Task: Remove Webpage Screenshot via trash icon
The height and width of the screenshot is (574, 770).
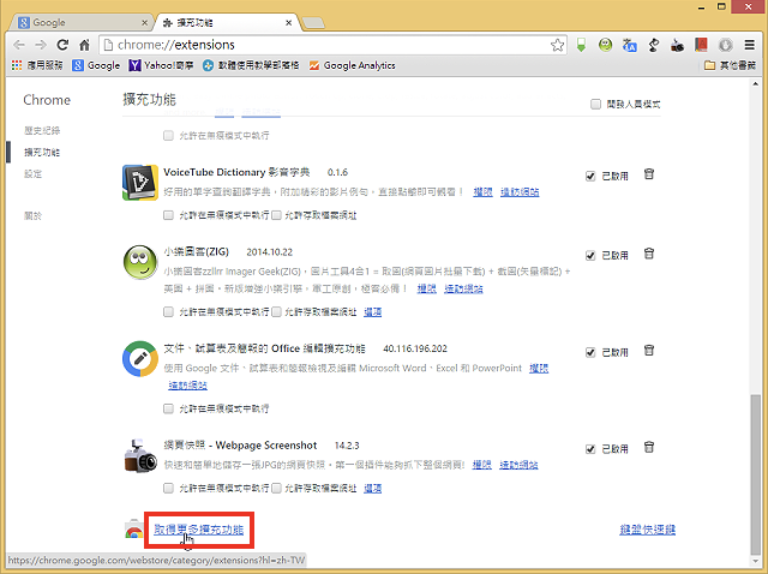Action: [x=649, y=447]
